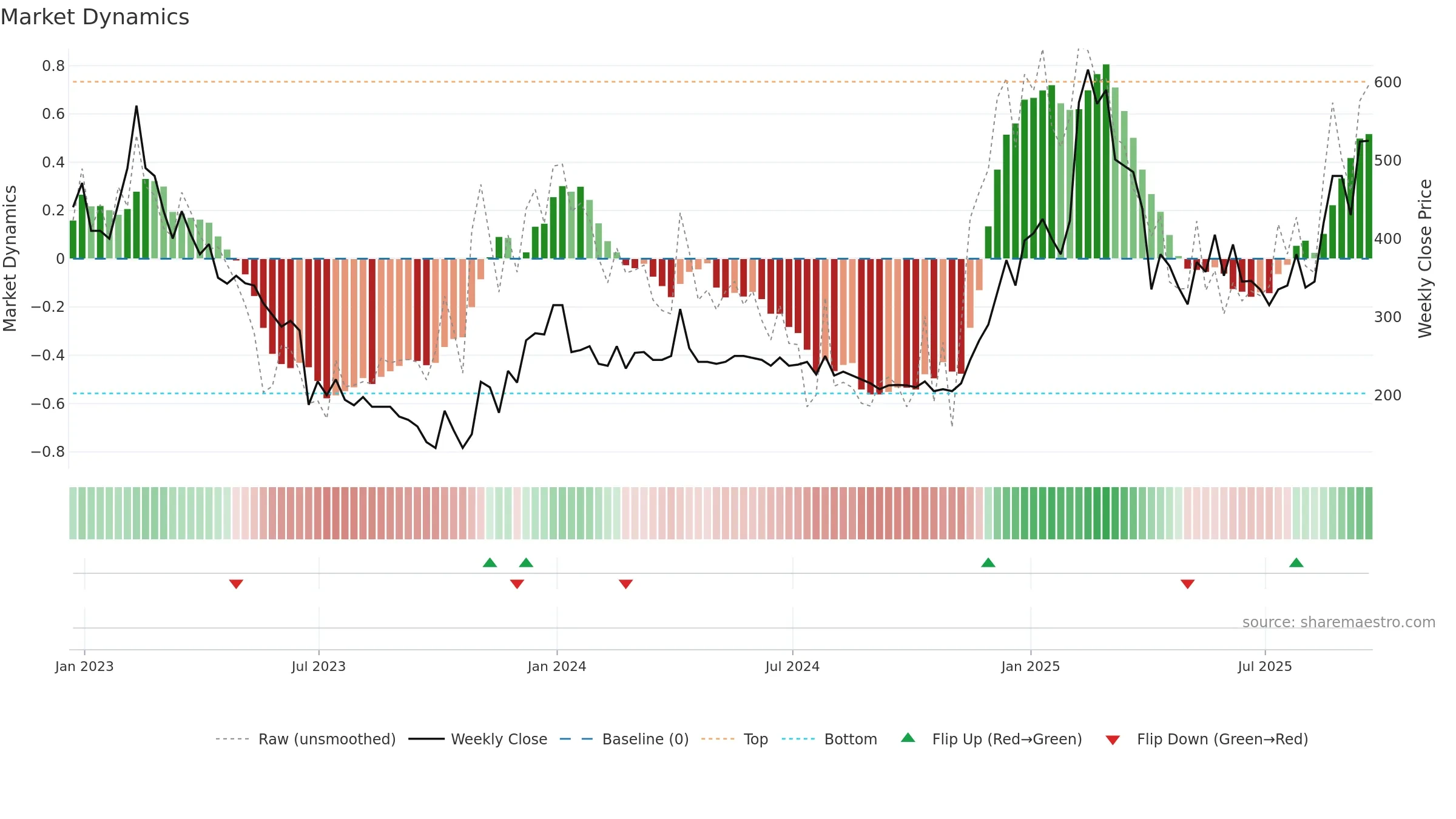This screenshot has height=819, width=1456.
Task: Click the 0.4 left-axis tick label
Action: (53, 163)
